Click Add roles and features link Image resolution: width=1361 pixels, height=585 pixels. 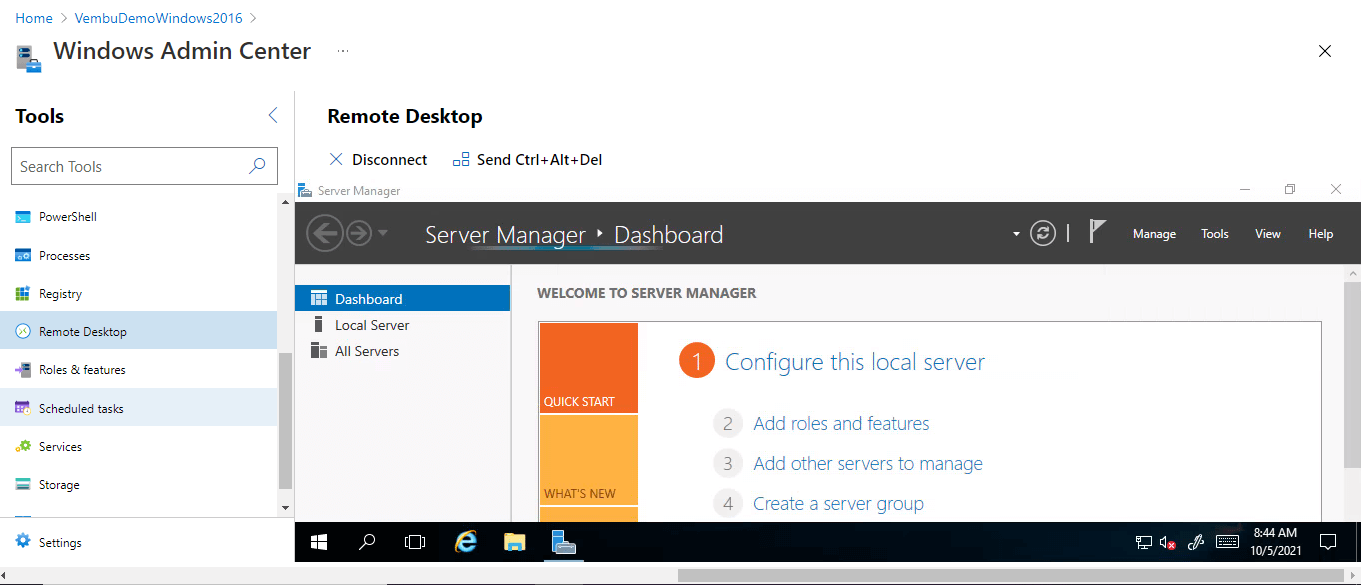click(841, 424)
